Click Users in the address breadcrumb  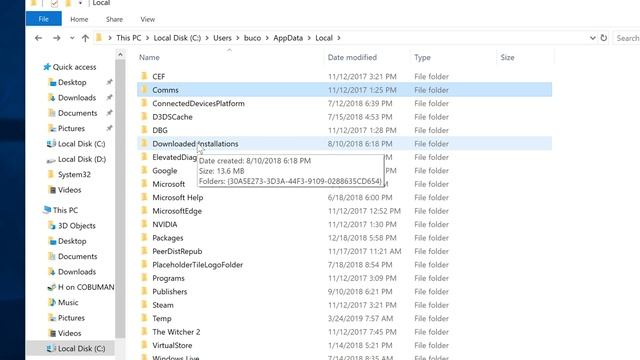(222, 38)
